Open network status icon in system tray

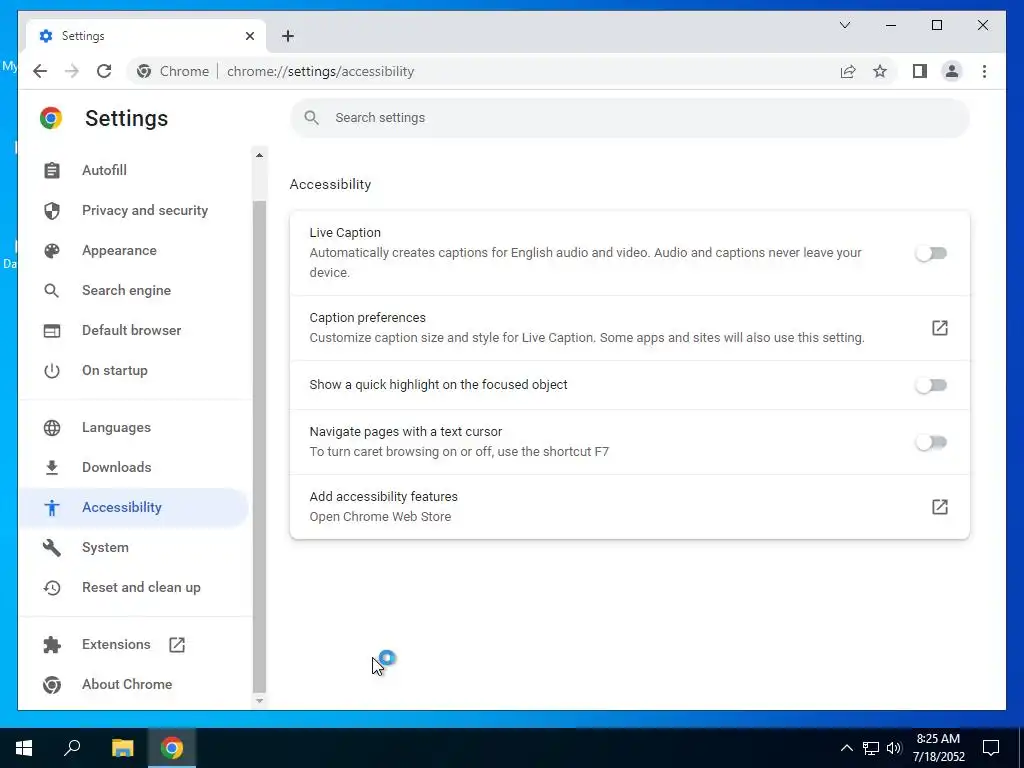[871, 748]
